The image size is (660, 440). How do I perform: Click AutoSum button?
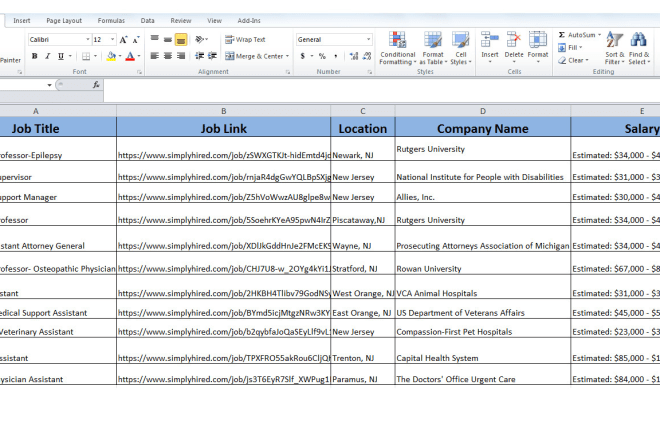coord(577,35)
